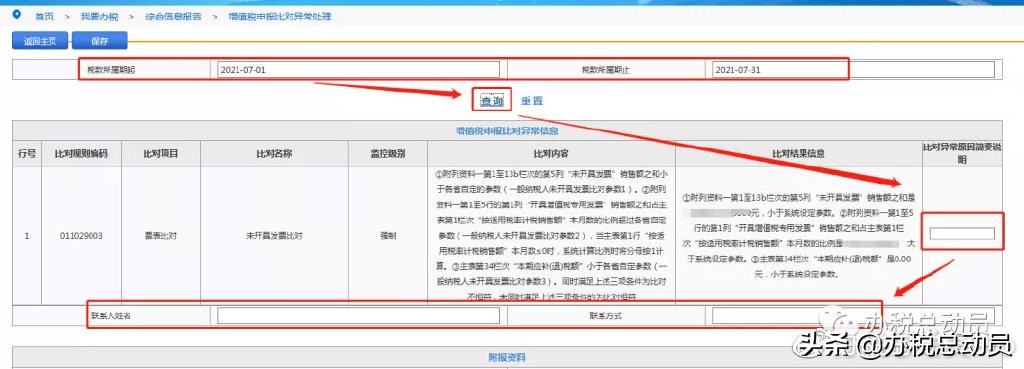This screenshot has height=369, width=1024.
Task: Click the 重置 button
Action: [x=532, y=101]
